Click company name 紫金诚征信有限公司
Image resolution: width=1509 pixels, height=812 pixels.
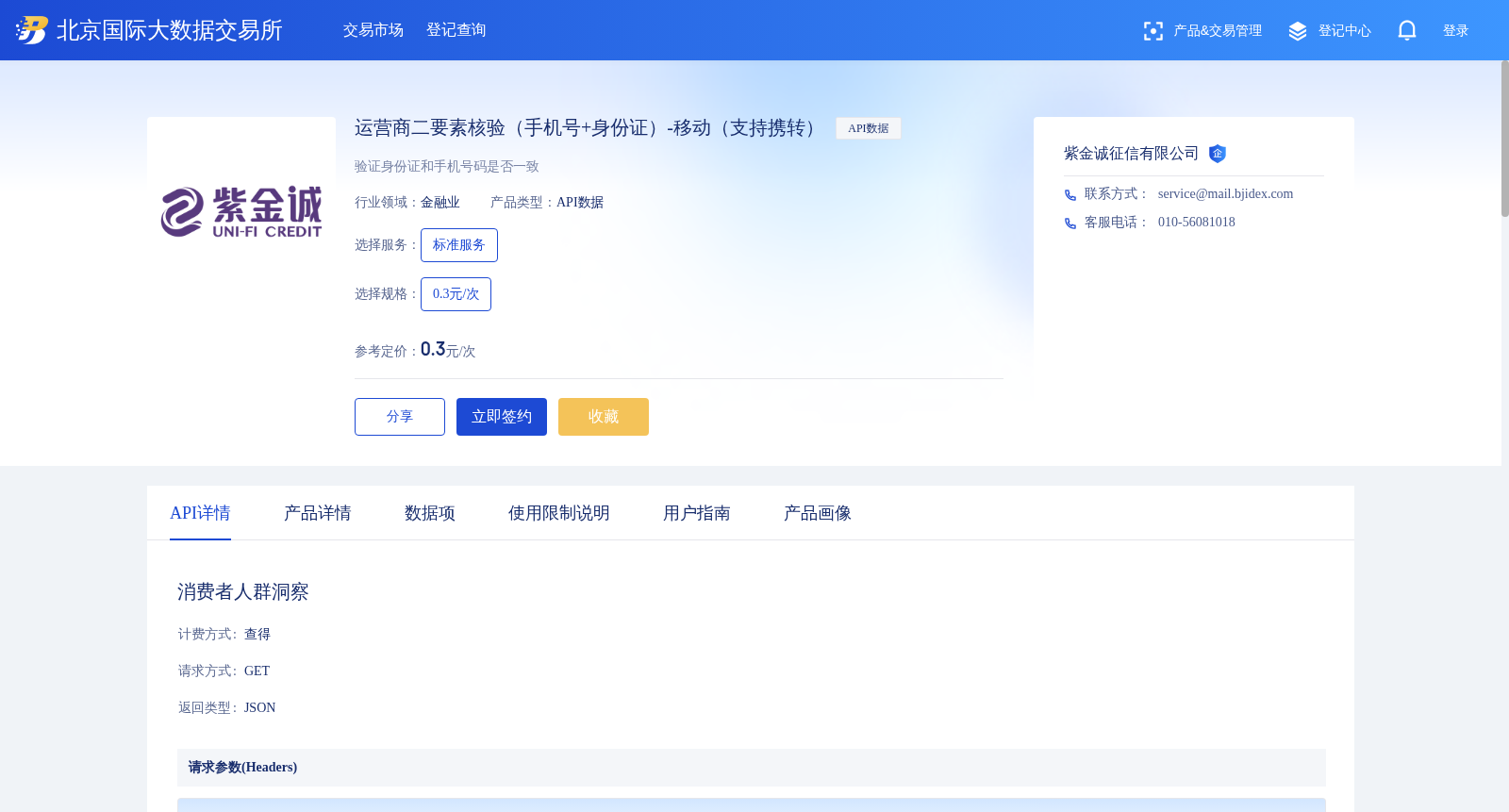pyautogui.click(x=1131, y=154)
